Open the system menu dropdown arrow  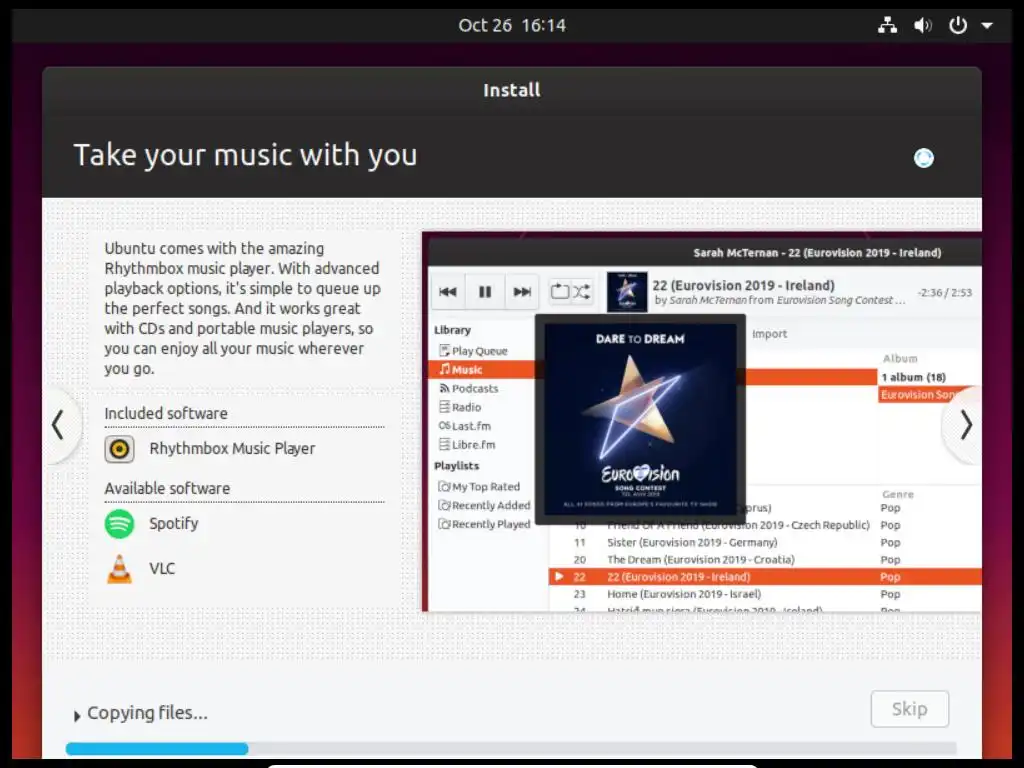coord(987,26)
